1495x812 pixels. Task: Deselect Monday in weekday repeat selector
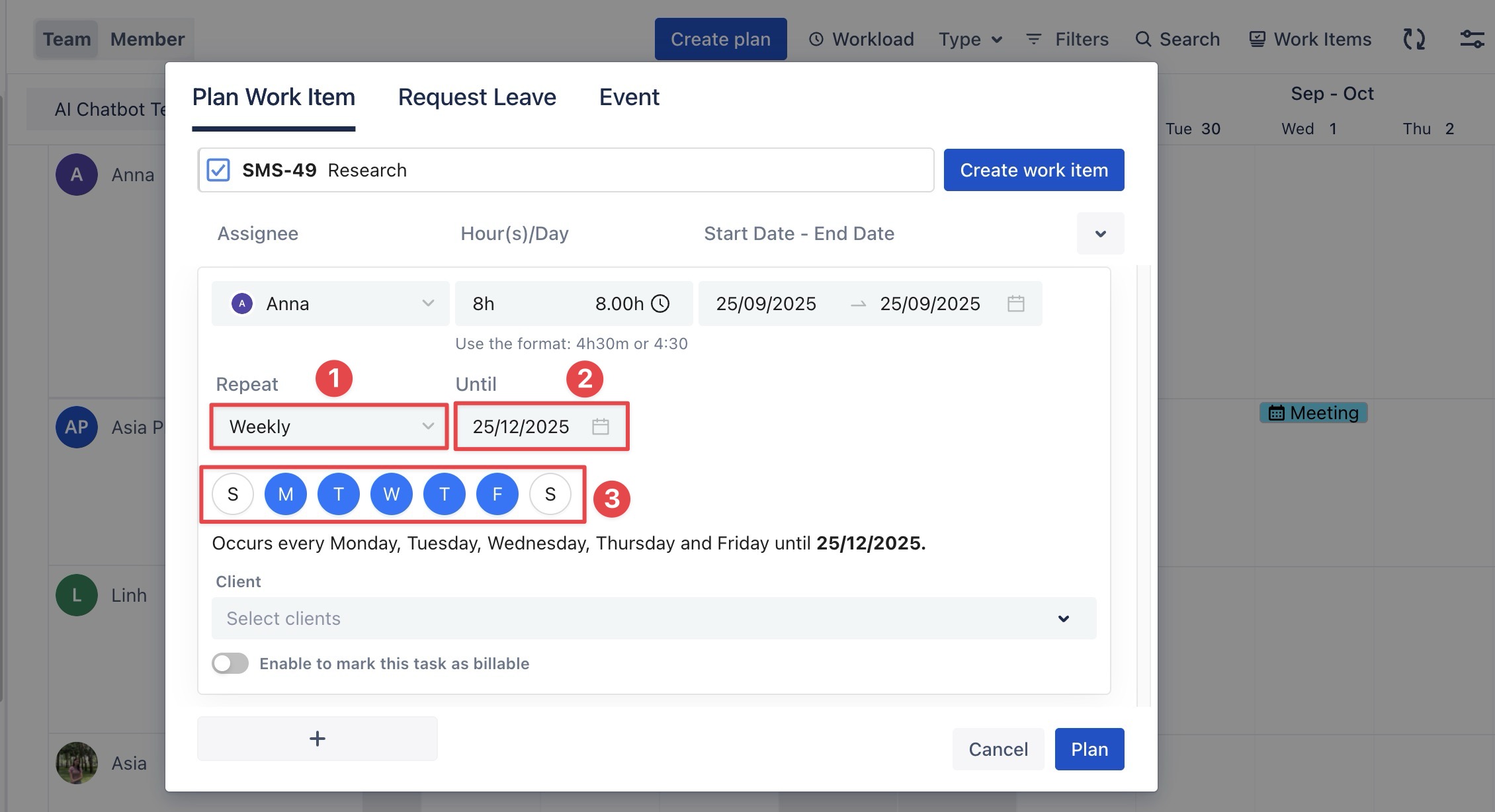tap(286, 494)
